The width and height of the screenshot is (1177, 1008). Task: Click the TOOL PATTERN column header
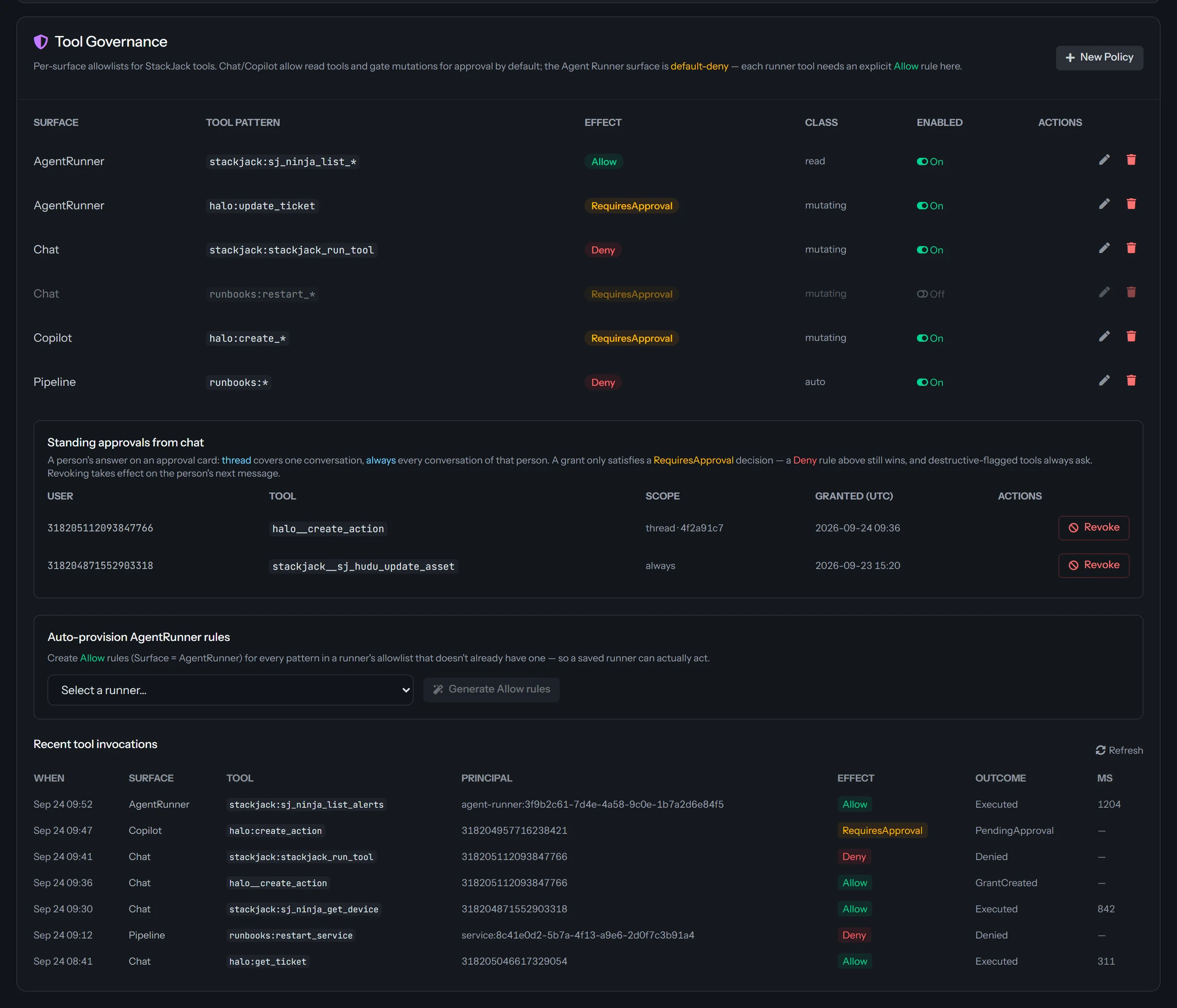pos(243,123)
